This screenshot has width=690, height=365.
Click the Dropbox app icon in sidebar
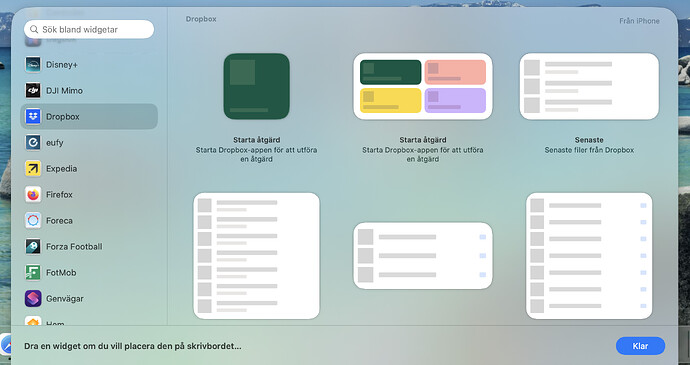coord(33,117)
